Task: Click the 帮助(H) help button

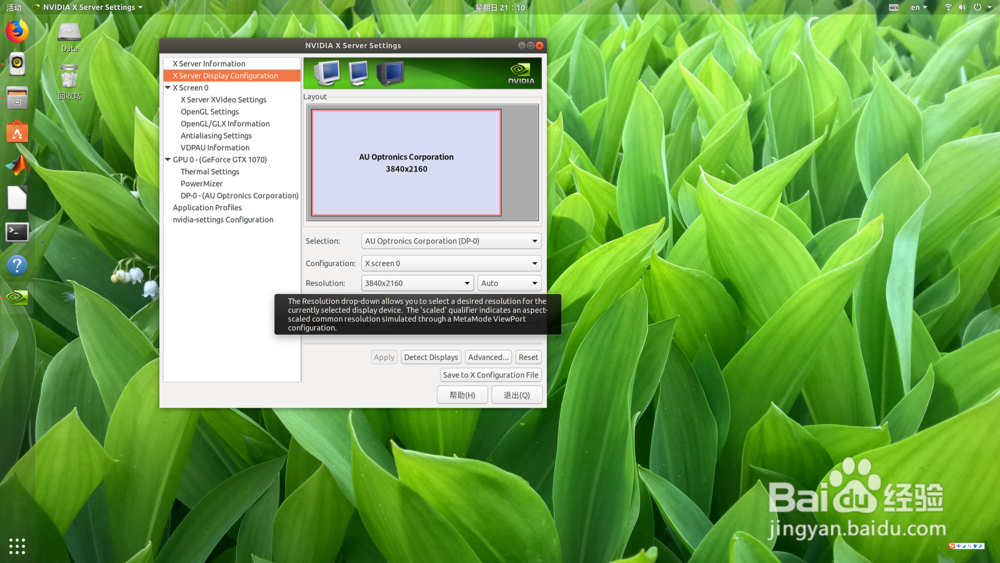Action: point(462,395)
